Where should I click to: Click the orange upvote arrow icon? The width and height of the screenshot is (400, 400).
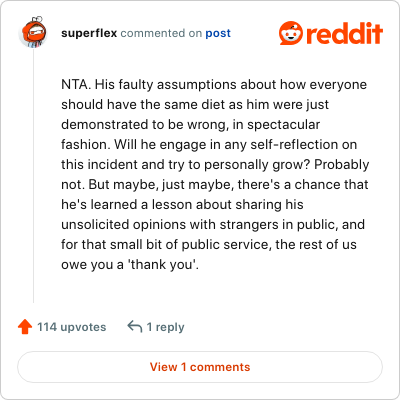(25, 327)
